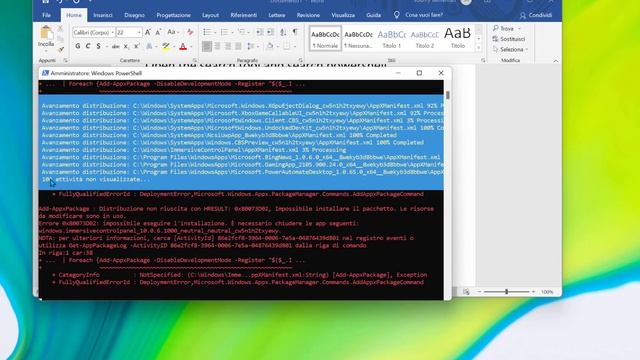This screenshot has width=640, height=360.
Task: Open the font size 22 dropdown
Action: (x=139, y=32)
